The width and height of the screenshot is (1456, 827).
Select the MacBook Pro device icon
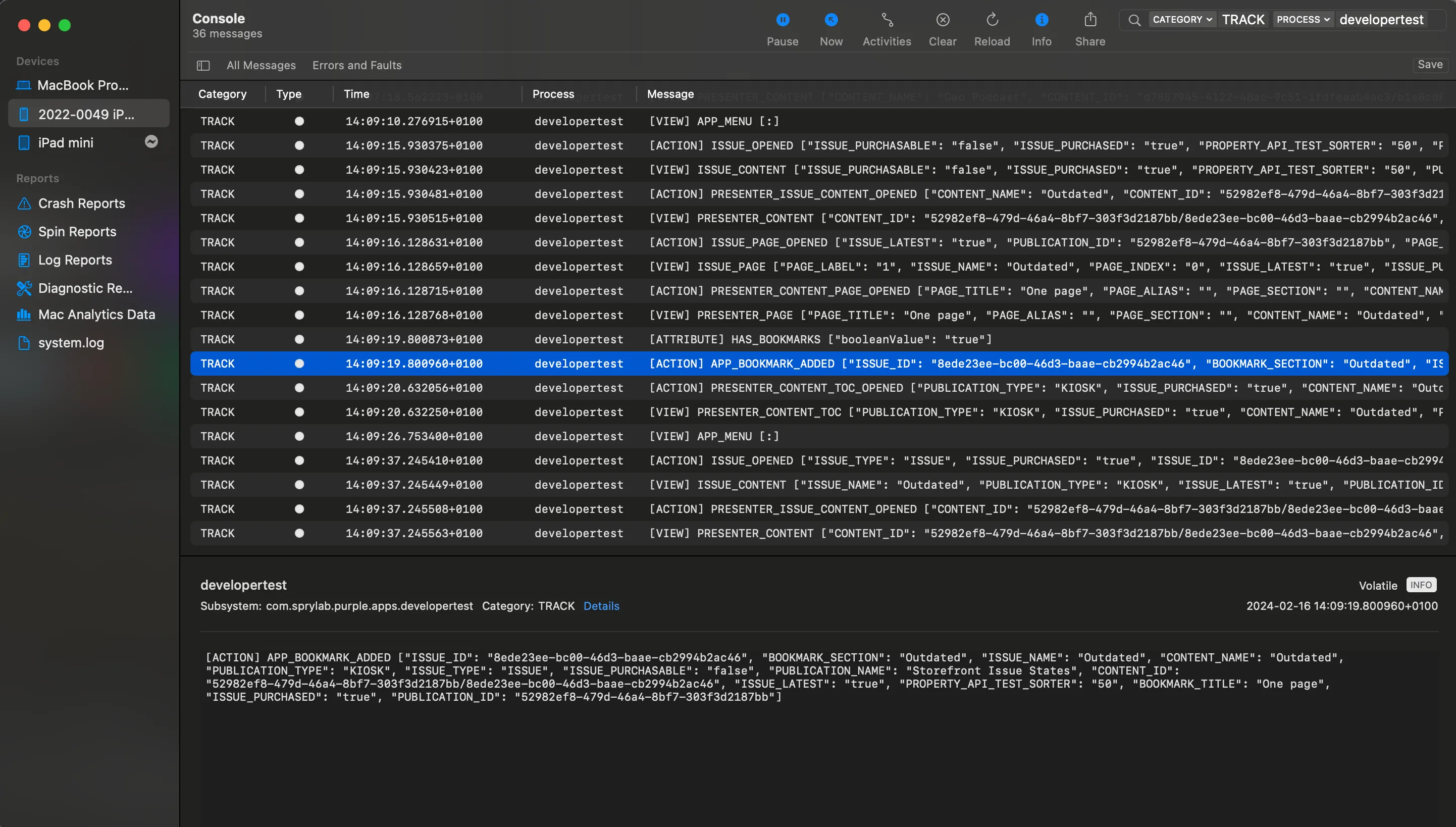(x=23, y=85)
